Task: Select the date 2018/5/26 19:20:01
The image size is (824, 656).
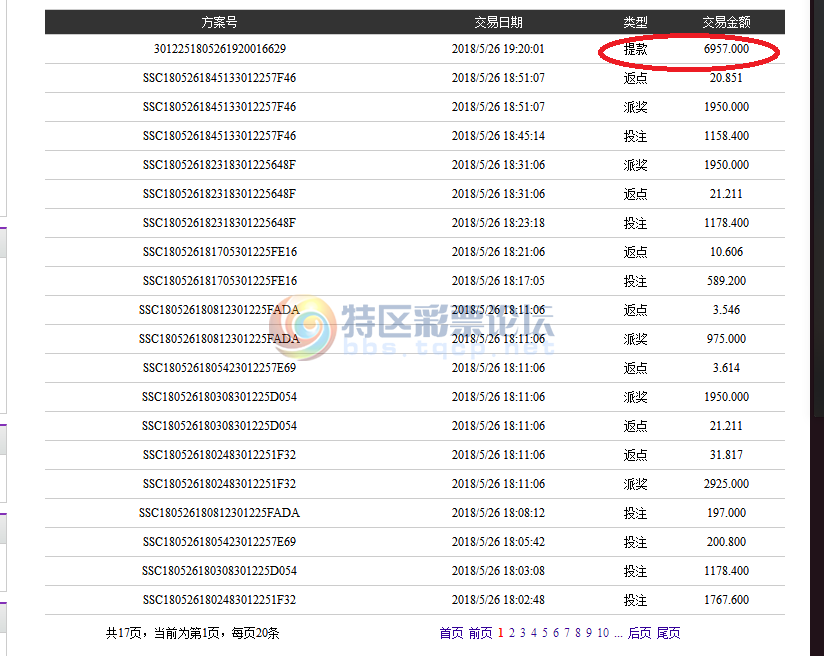Action: point(498,49)
